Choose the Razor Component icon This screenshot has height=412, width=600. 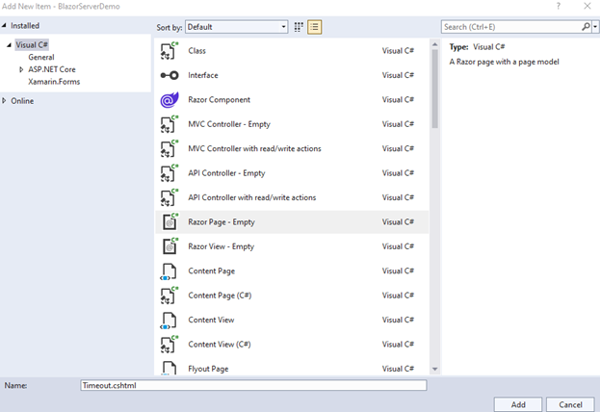pyautogui.click(x=169, y=100)
